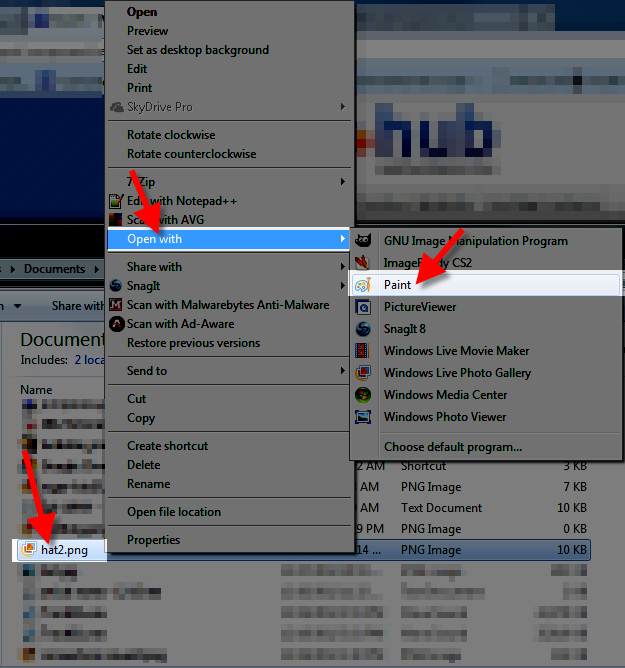Open Properties from the context menu
Viewport: 625px width, 668px height.
[153, 540]
